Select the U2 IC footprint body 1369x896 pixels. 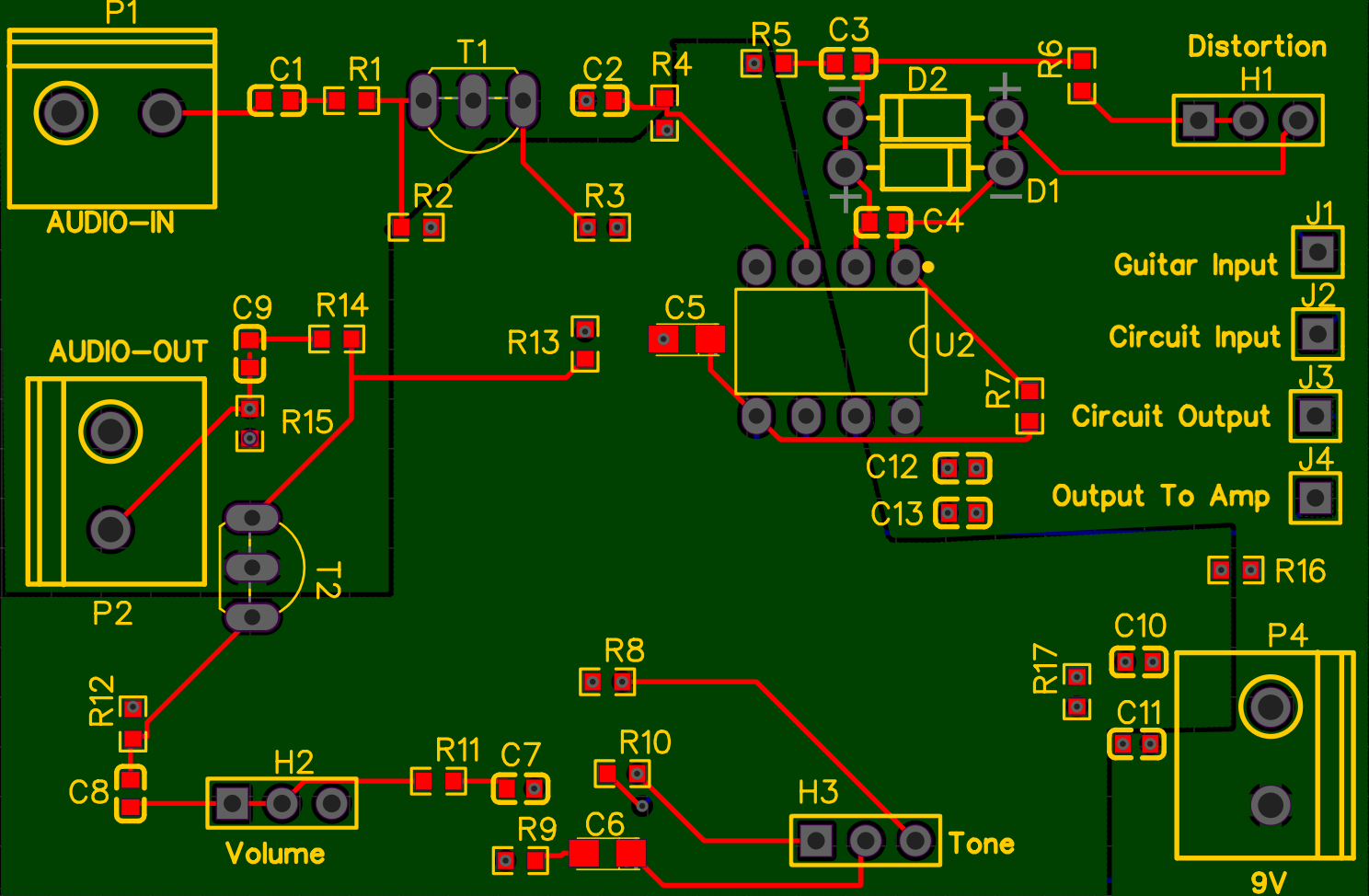coord(831,341)
